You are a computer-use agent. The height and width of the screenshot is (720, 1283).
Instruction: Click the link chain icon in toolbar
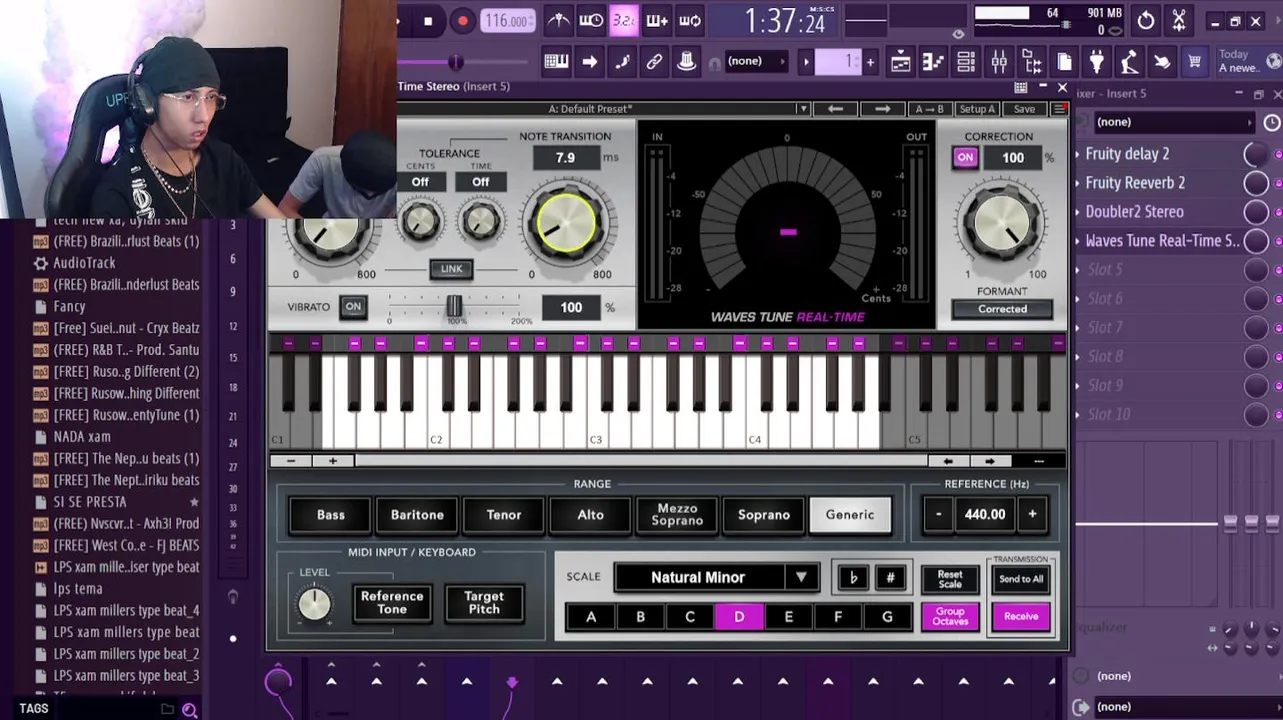coord(654,62)
